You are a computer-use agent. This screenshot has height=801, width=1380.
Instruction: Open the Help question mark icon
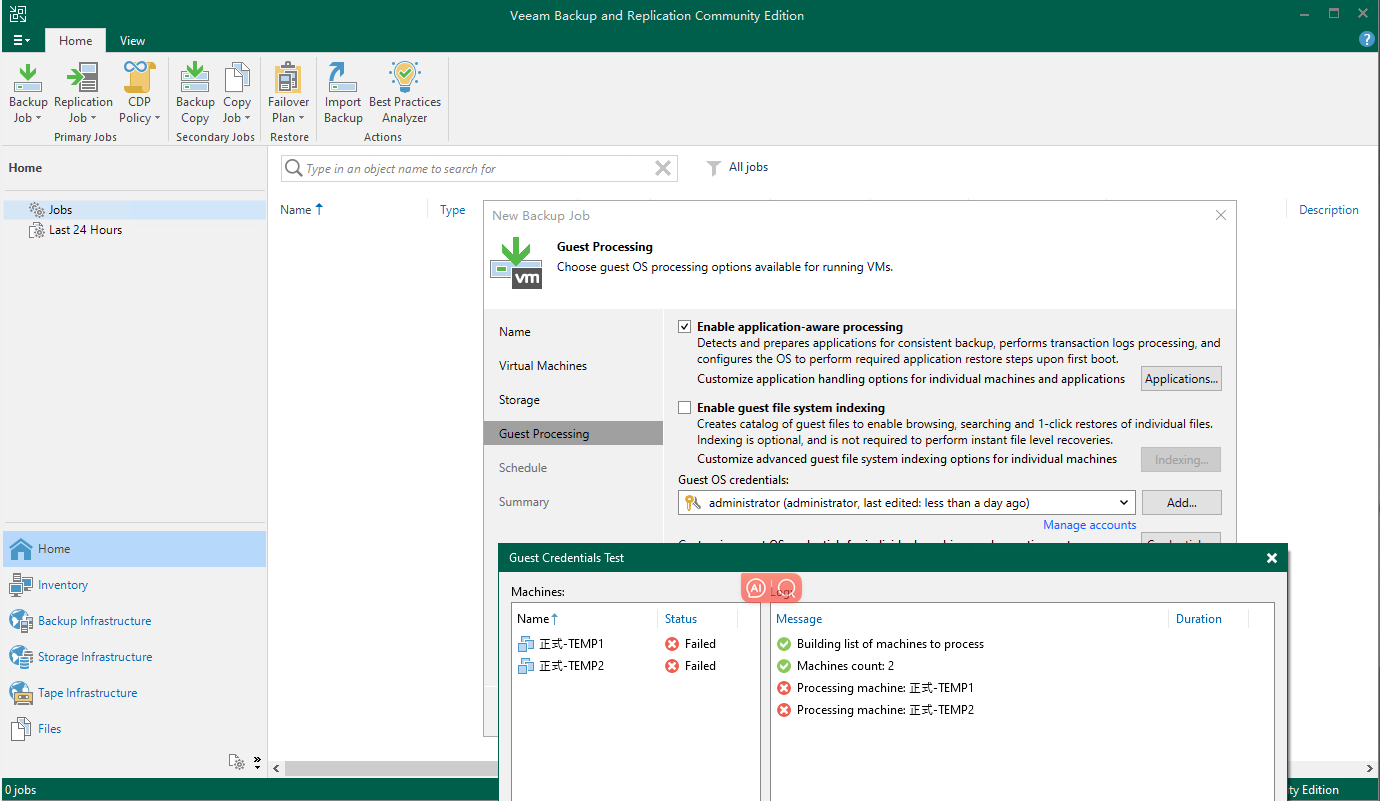(x=1366, y=39)
